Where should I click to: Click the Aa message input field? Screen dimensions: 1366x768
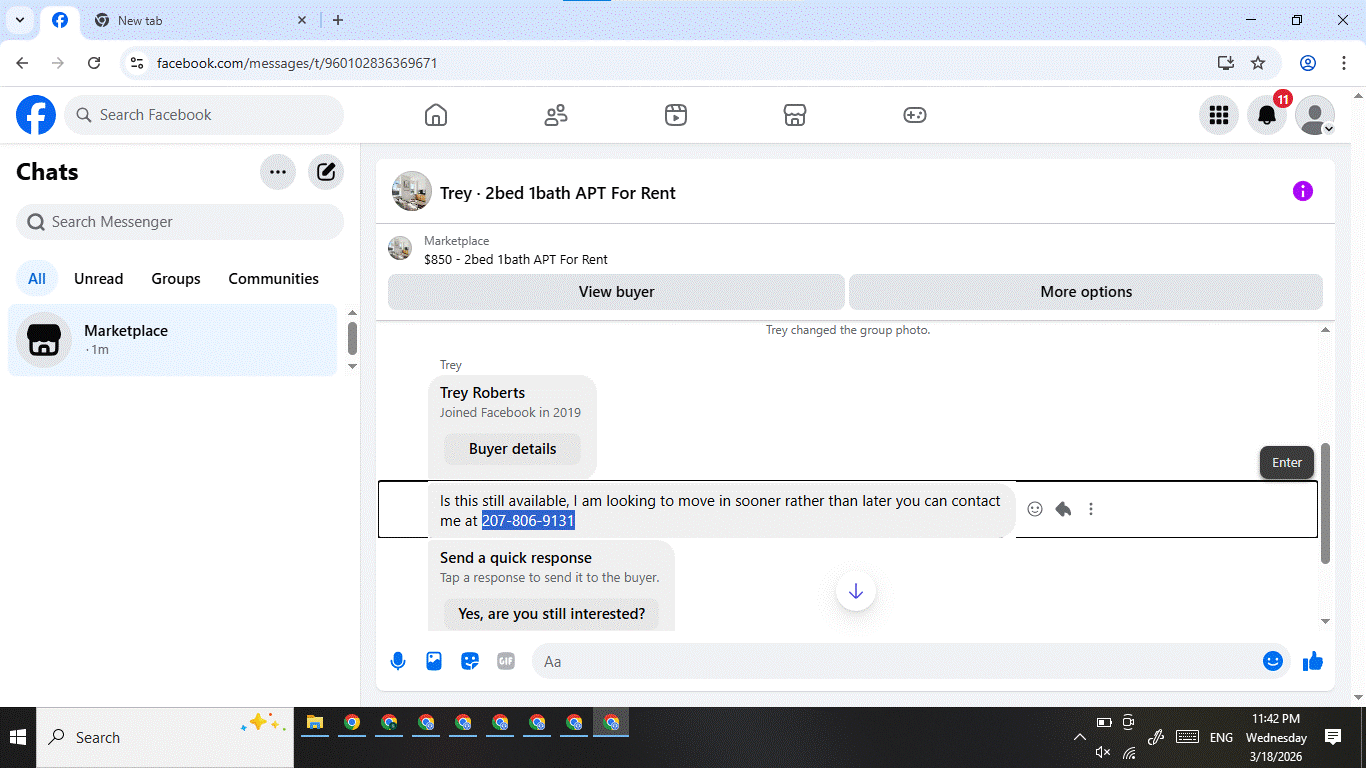tap(895, 661)
